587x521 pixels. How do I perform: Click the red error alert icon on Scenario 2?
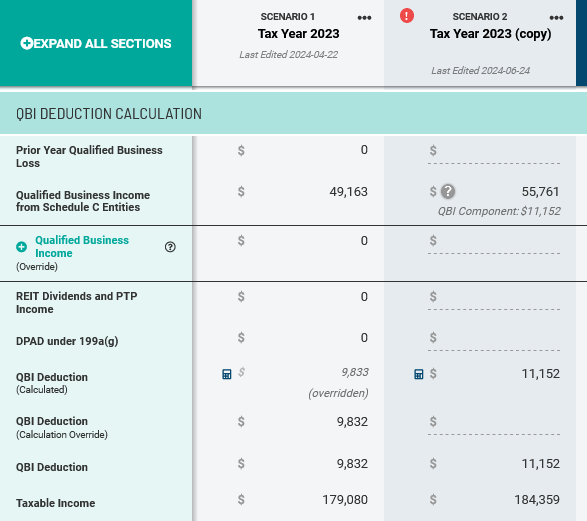point(407,16)
